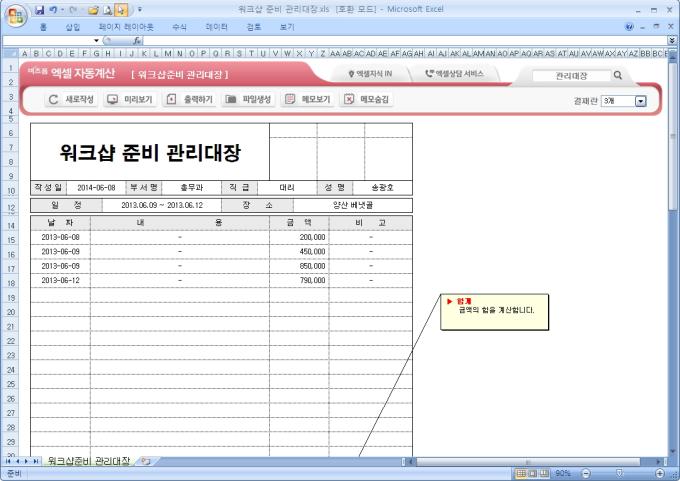Select the amount cell 200,000
The height and width of the screenshot is (481, 680).
pos(299,237)
